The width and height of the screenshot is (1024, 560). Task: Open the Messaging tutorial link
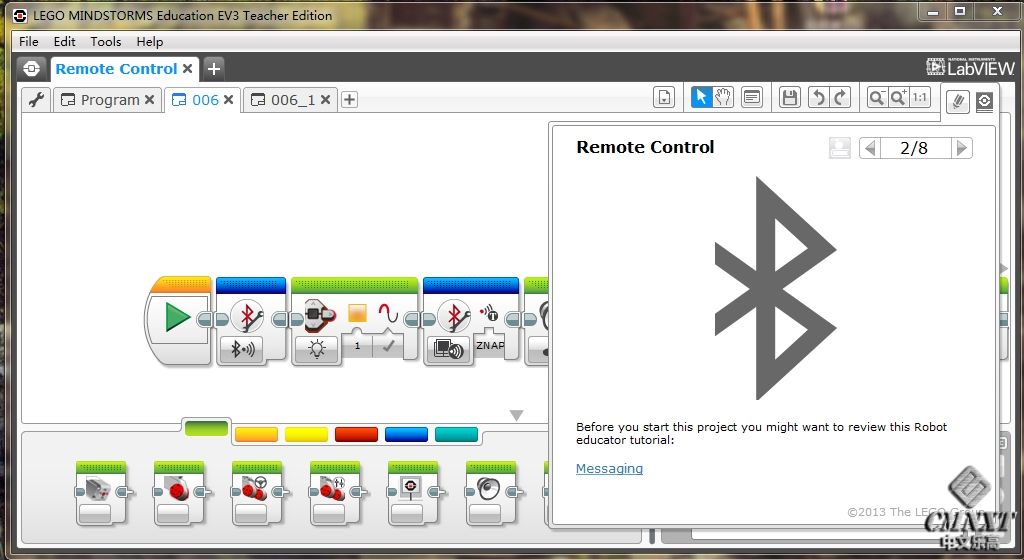pyautogui.click(x=609, y=469)
